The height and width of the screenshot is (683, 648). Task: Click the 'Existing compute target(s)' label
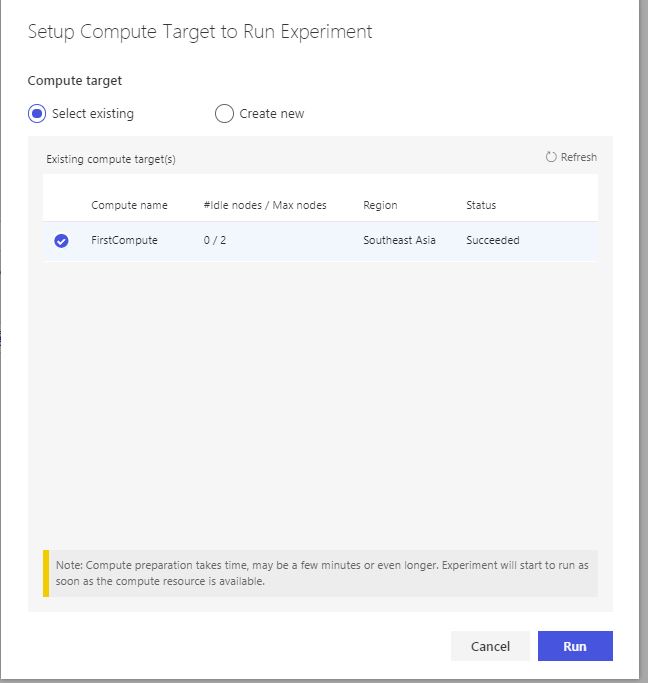pyautogui.click(x=111, y=159)
